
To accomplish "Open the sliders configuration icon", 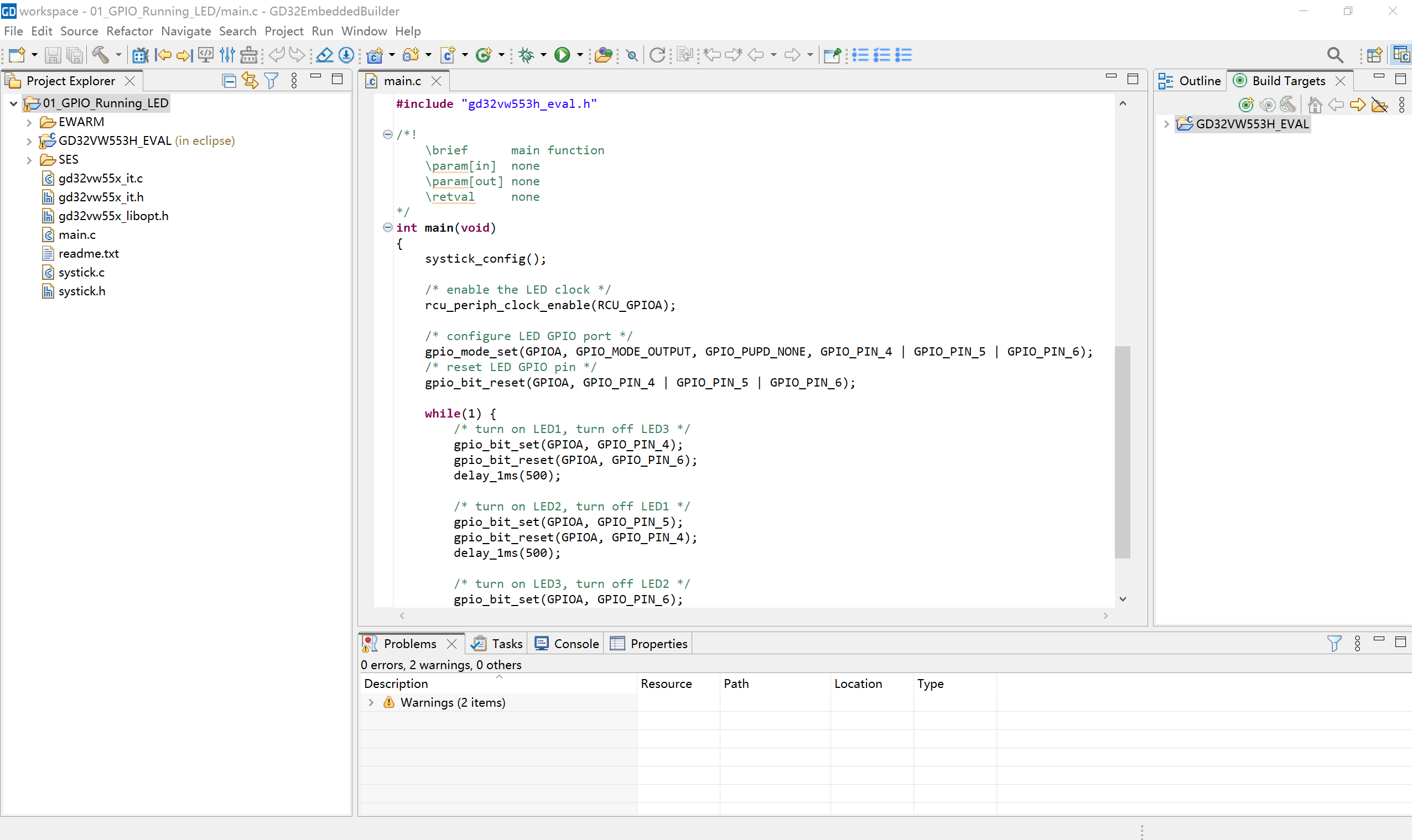I will point(227,55).
